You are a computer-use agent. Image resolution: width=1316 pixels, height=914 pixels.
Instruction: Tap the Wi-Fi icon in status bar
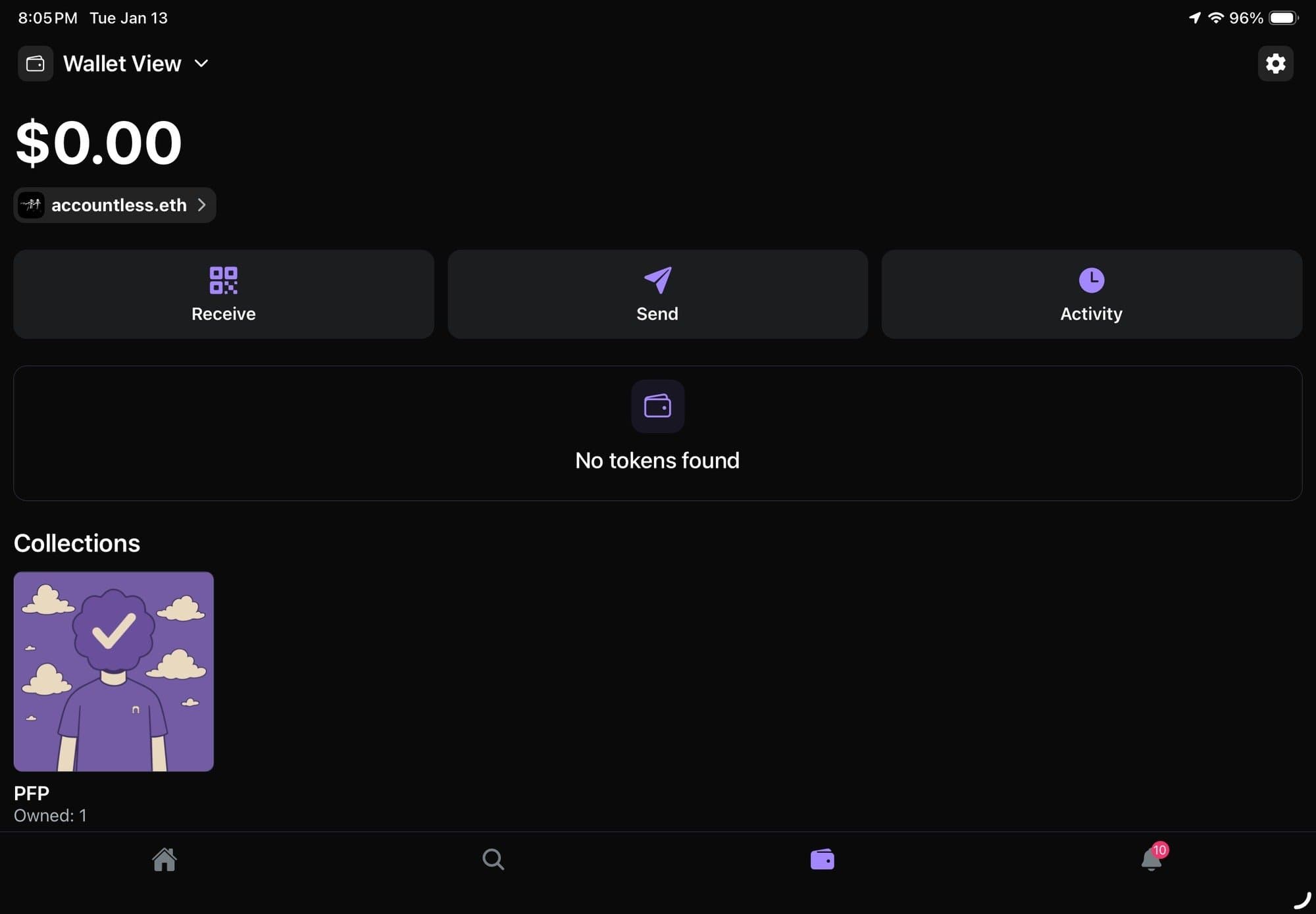(x=1215, y=18)
